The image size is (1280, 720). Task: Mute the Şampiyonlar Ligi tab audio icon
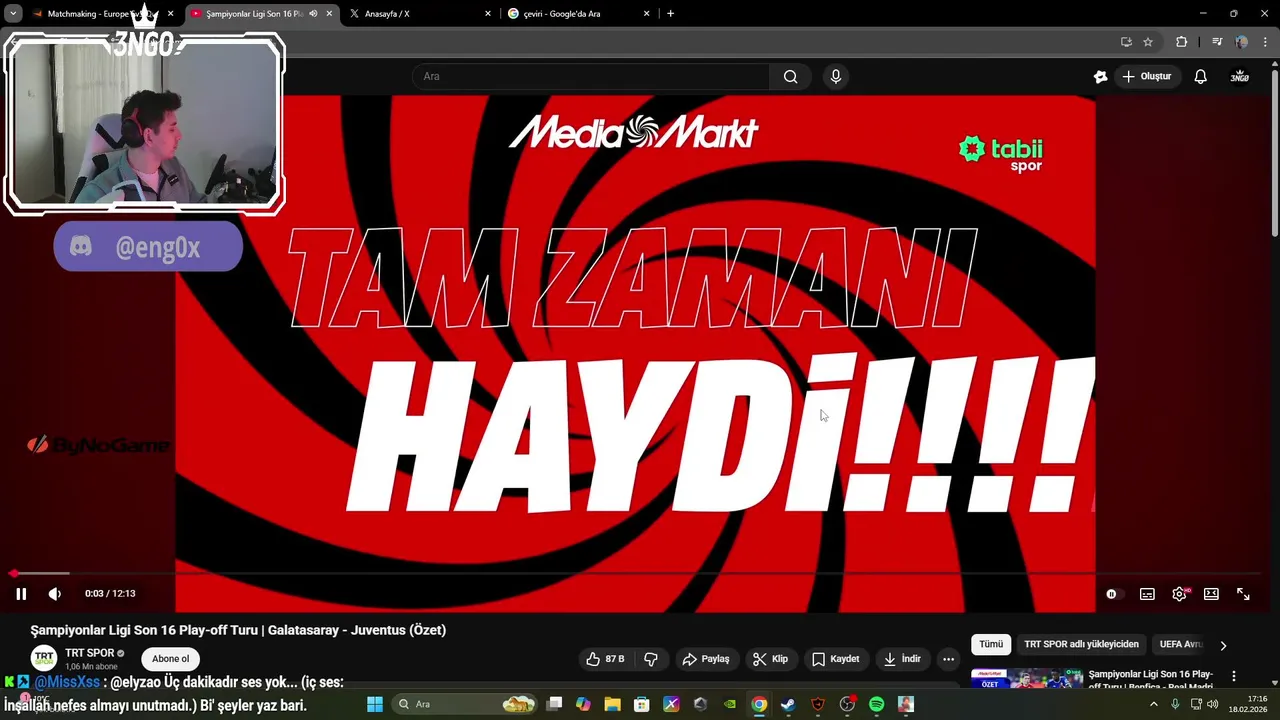[313, 14]
